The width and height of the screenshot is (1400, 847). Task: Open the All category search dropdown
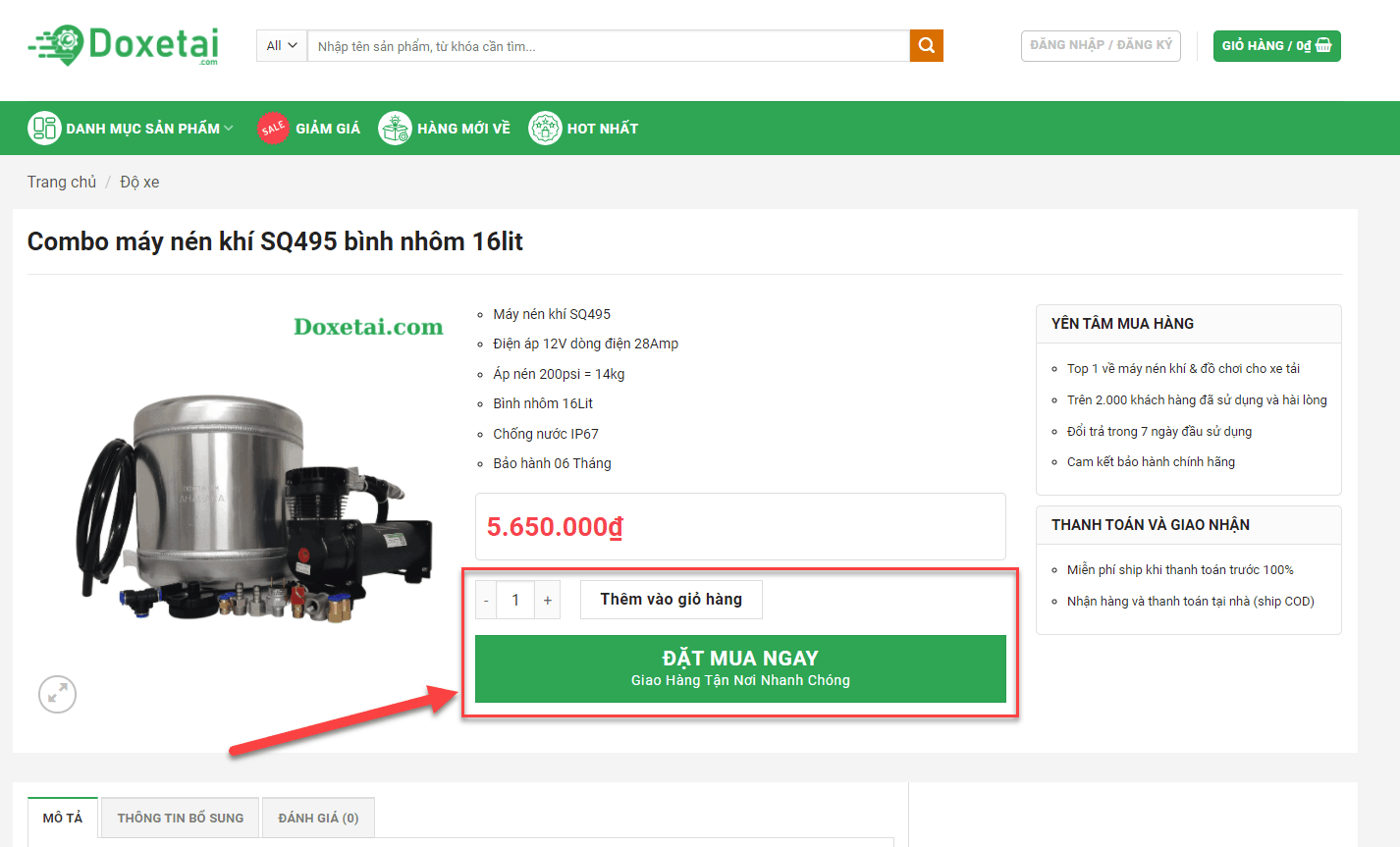pyautogui.click(x=282, y=46)
